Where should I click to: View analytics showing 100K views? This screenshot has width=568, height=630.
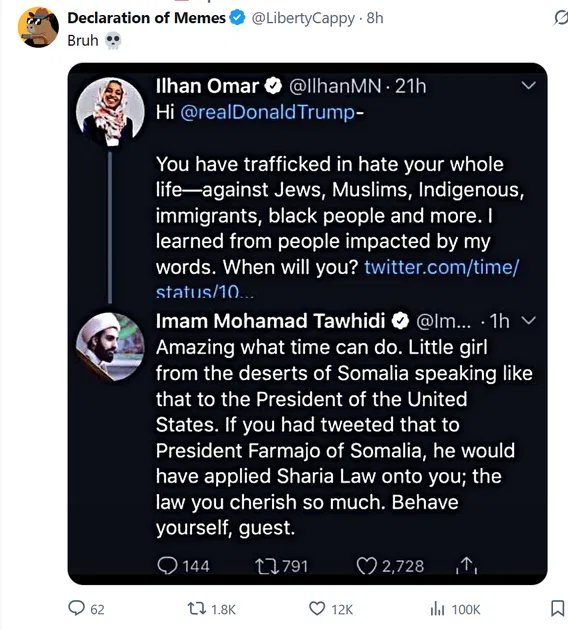click(x=437, y=609)
